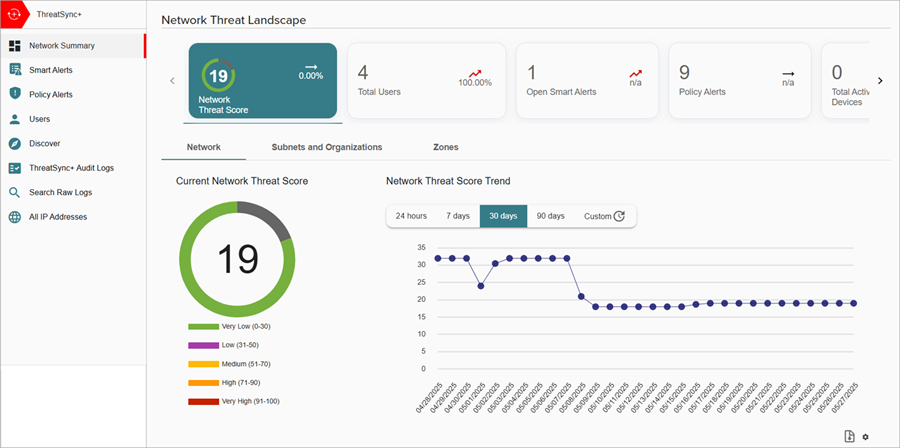Click the Search Raw Logs magnifier icon
900x448 pixels.
pos(15,192)
